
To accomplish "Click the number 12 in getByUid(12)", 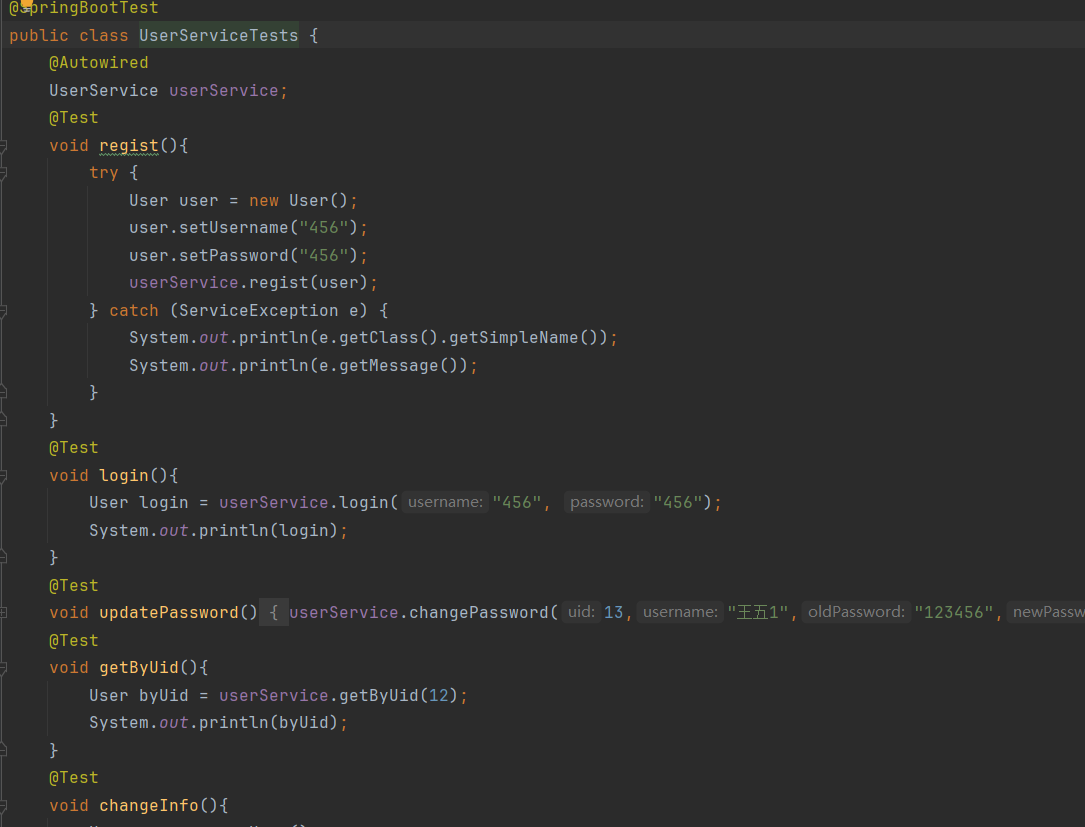I will point(438,696).
